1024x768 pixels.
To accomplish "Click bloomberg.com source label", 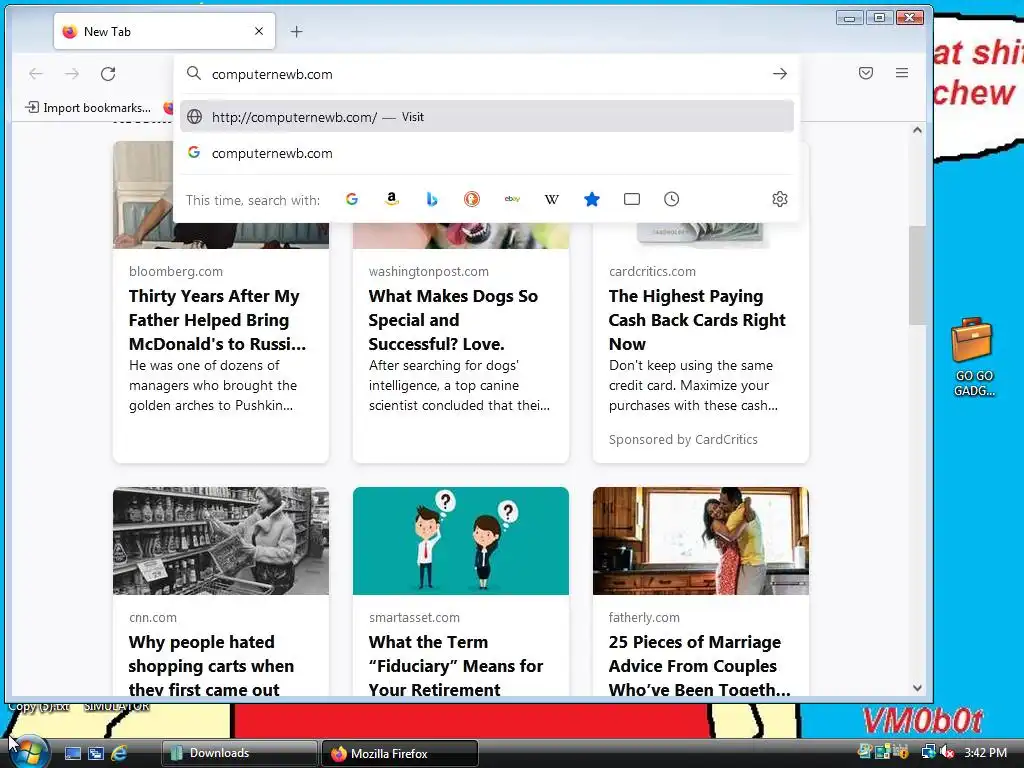I will [176, 271].
